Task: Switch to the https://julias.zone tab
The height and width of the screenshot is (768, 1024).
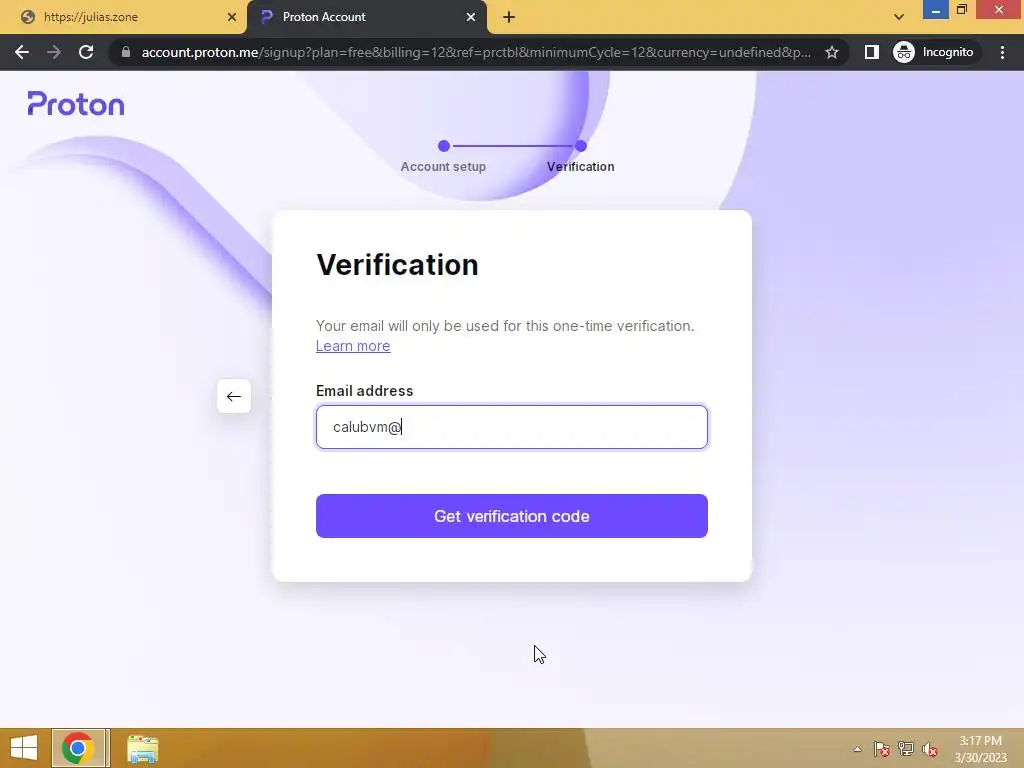Action: coord(123,17)
